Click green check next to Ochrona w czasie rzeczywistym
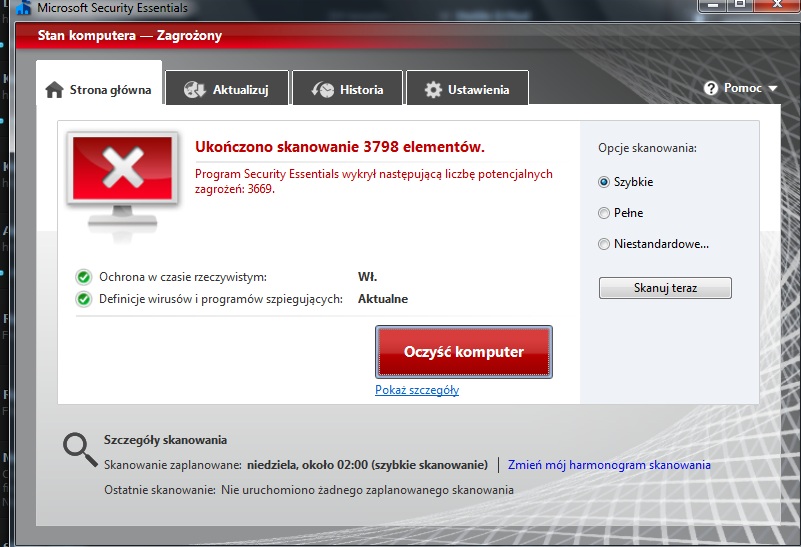Image resolution: width=801 pixels, height=547 pixels. (84, 277)
